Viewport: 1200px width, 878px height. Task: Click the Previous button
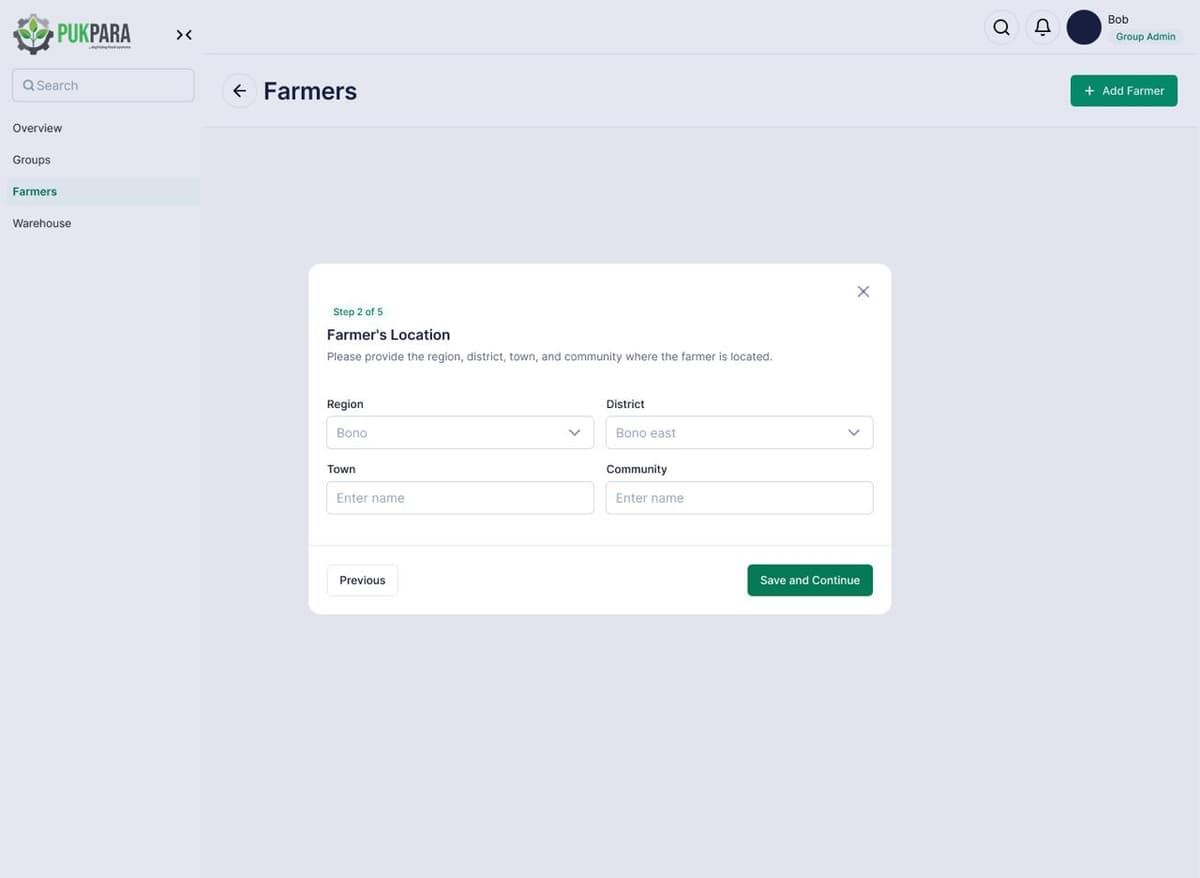[362, 580]
